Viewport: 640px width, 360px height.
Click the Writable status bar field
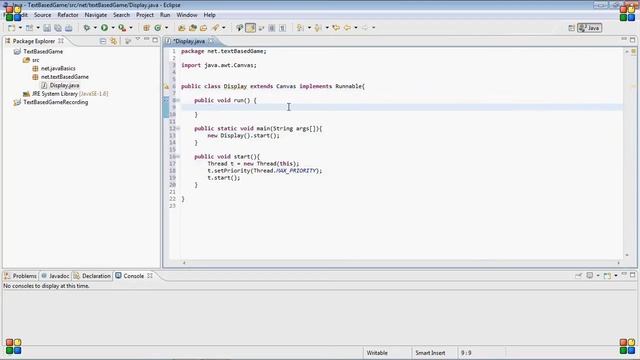pyautogui.click(x=377, y=353)
